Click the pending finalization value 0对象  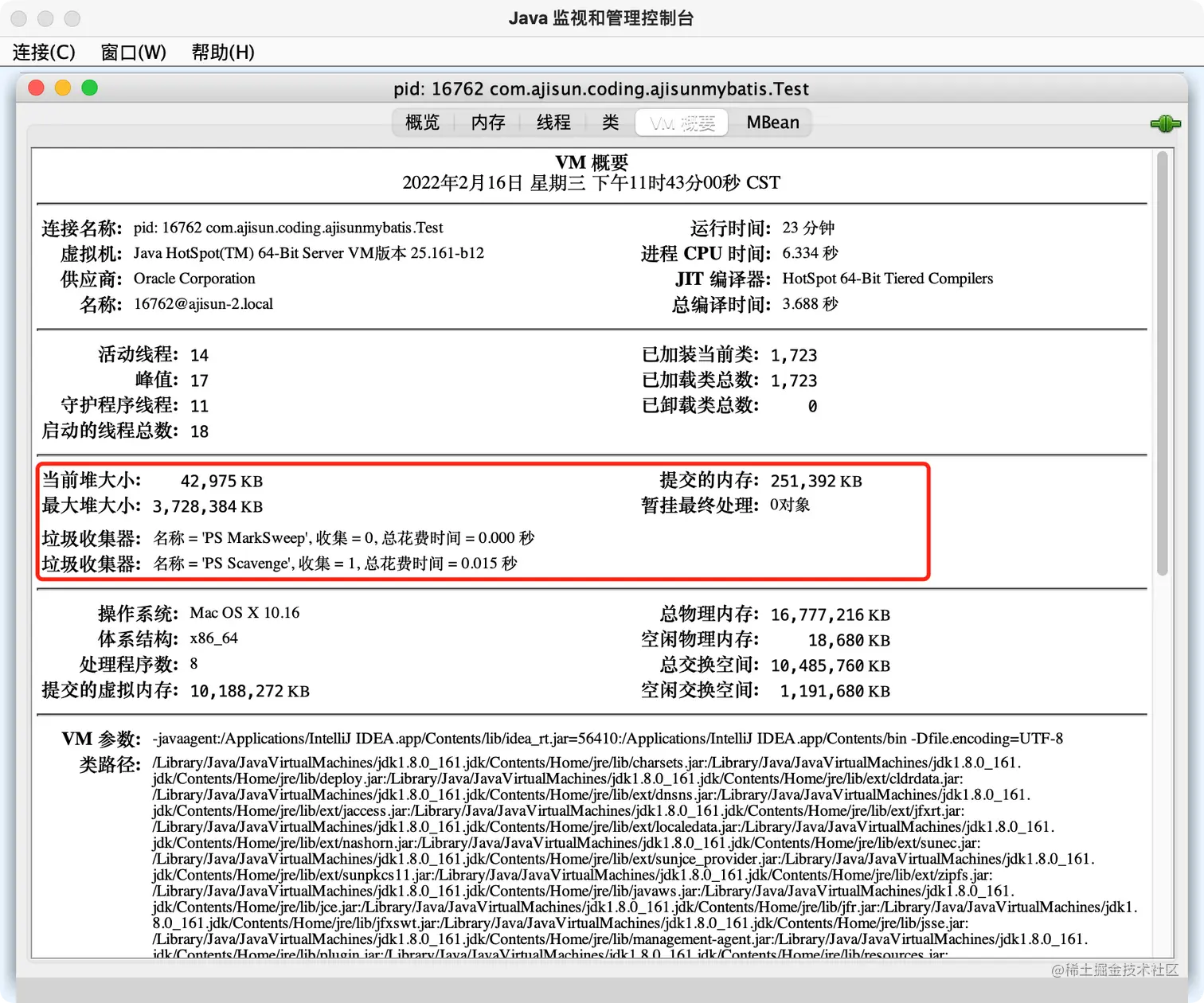pos(790,505)
